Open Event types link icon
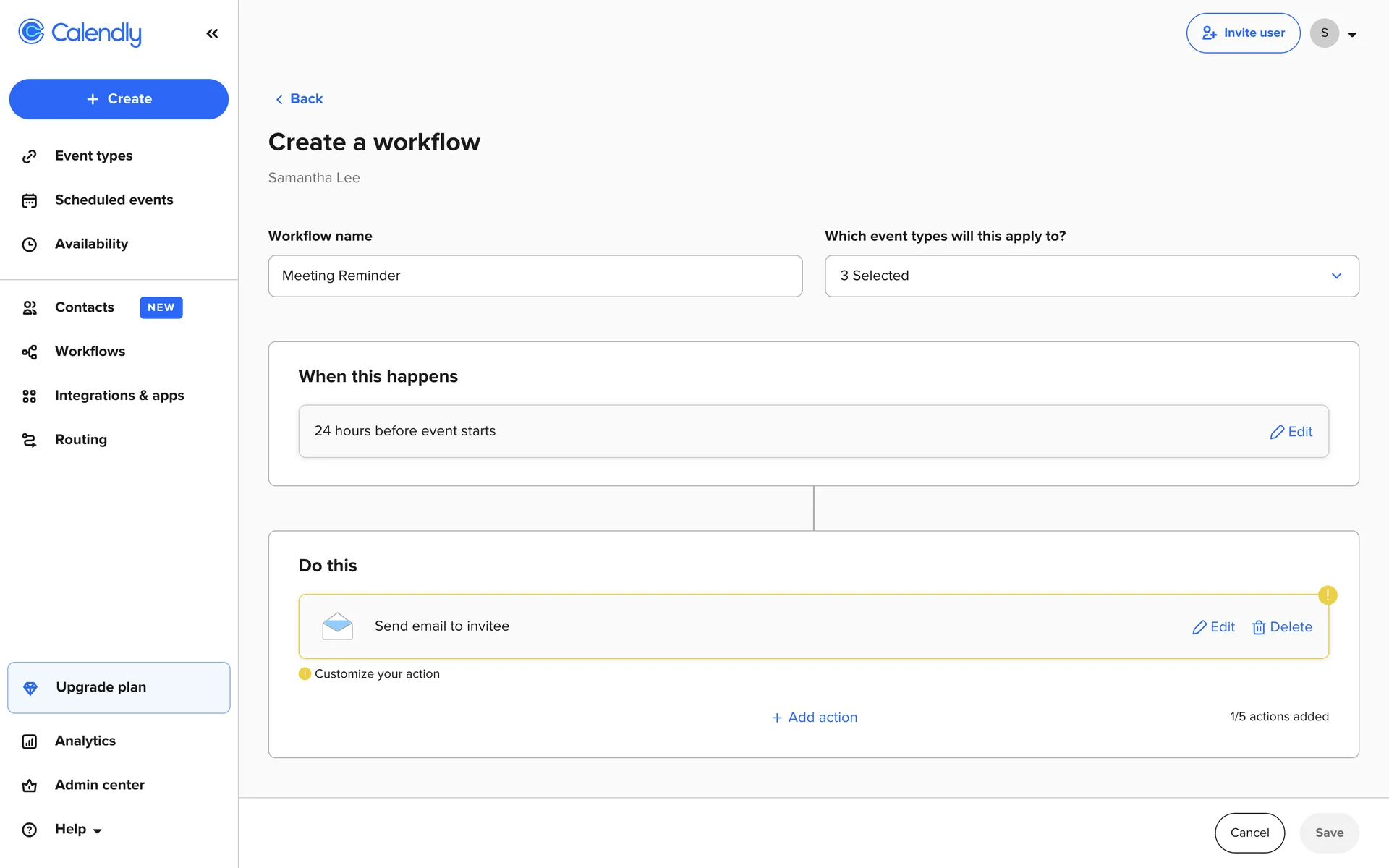Viewport: 1389px width, 868px height. click(29, 156)
